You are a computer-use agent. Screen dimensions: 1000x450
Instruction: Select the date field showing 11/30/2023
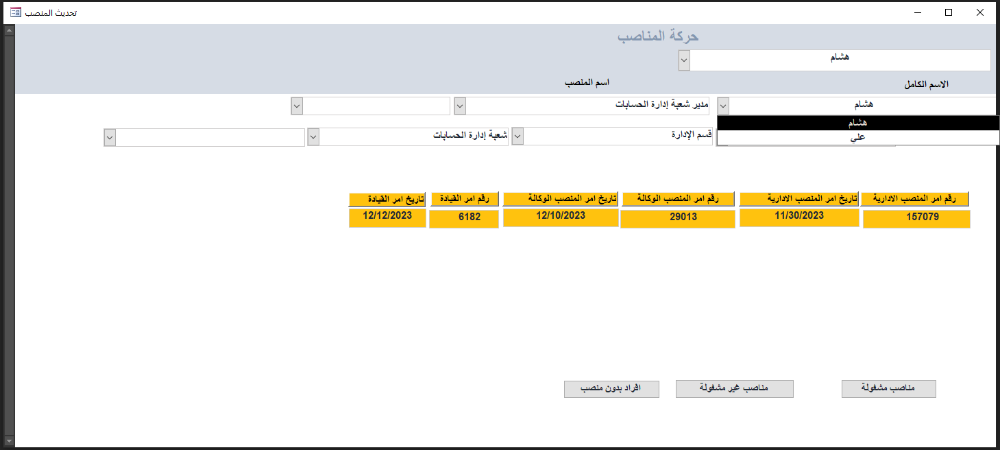tap(798, 218)
